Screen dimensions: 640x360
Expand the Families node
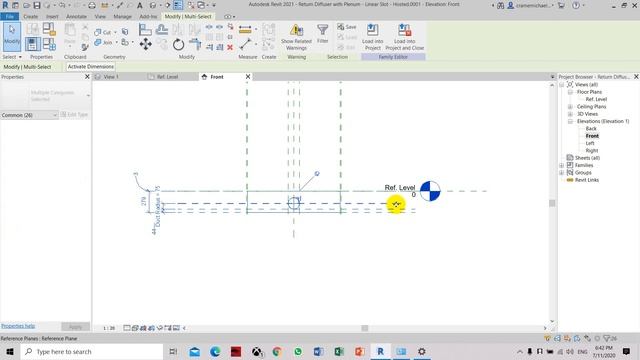point(562,165)
